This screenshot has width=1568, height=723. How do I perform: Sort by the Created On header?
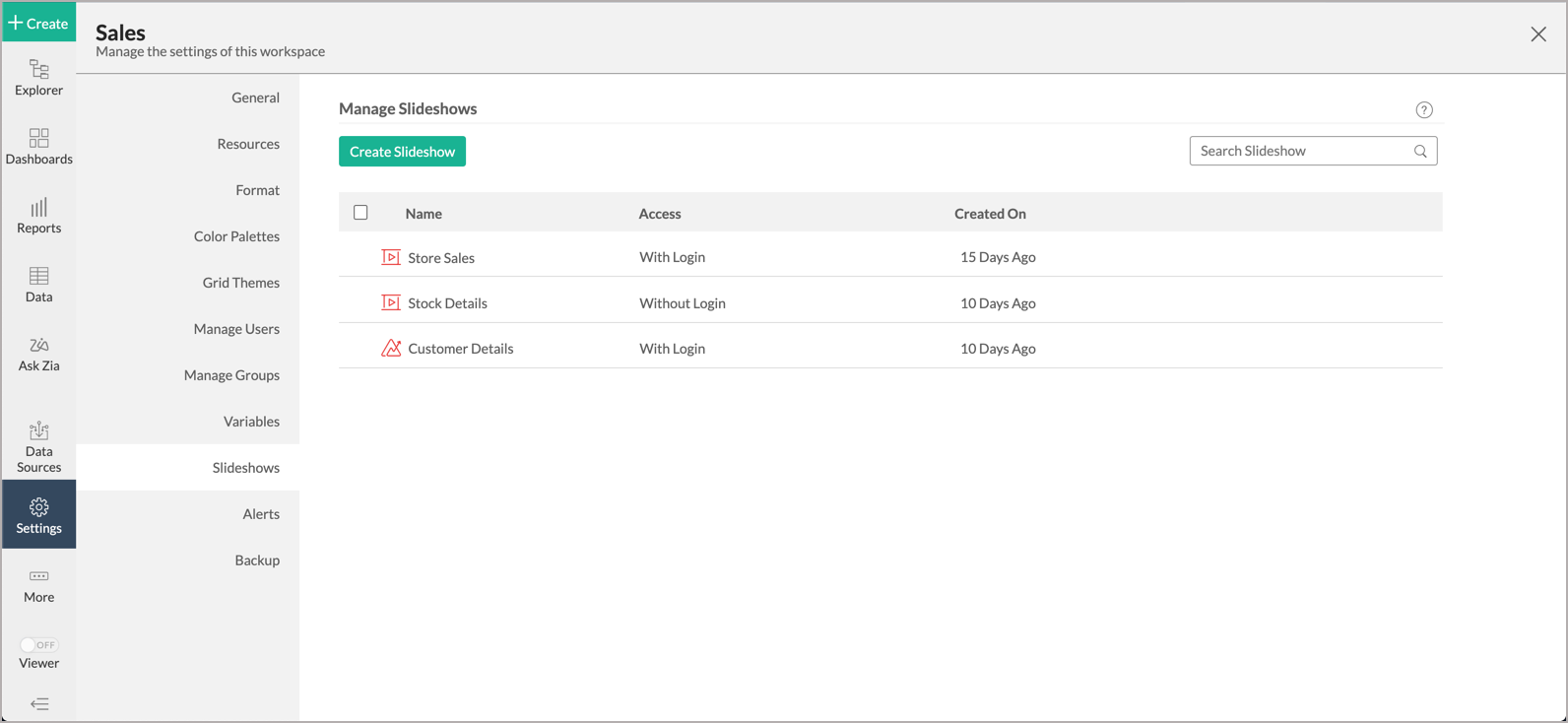pos(990,214)
